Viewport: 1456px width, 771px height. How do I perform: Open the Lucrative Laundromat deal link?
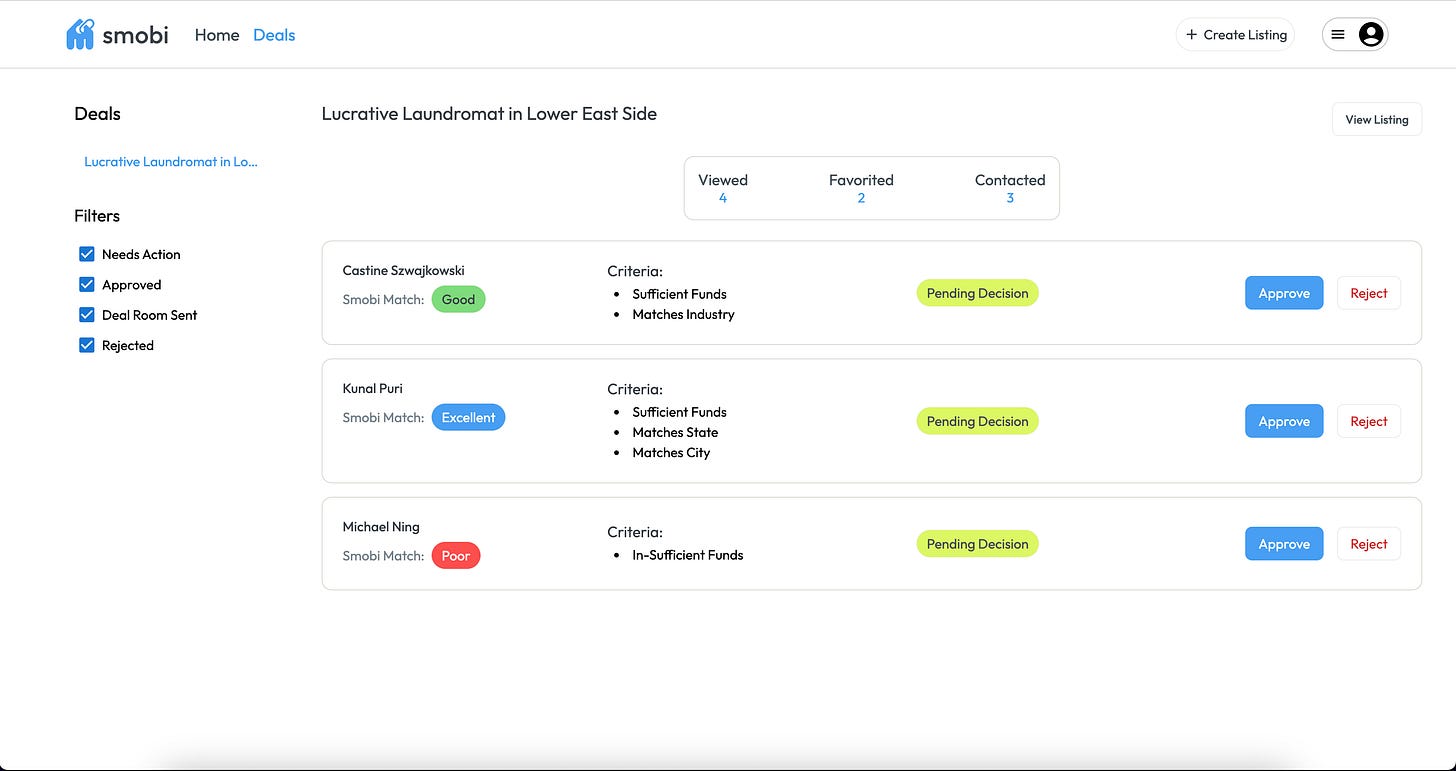pyautogui.click(x=170, y=161)
